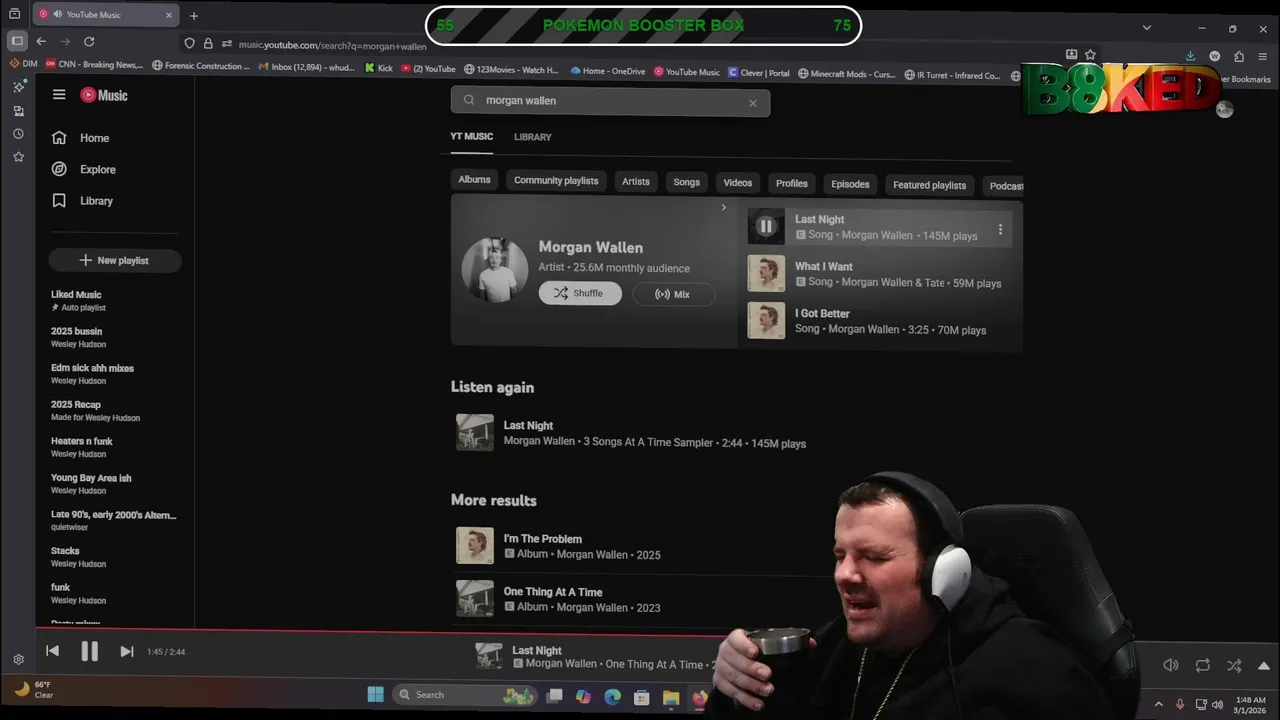Image resolution: width=1280 pixels, height=720 pixels.
Task: Reload the browser page
Action: click(x=89, y=42)
